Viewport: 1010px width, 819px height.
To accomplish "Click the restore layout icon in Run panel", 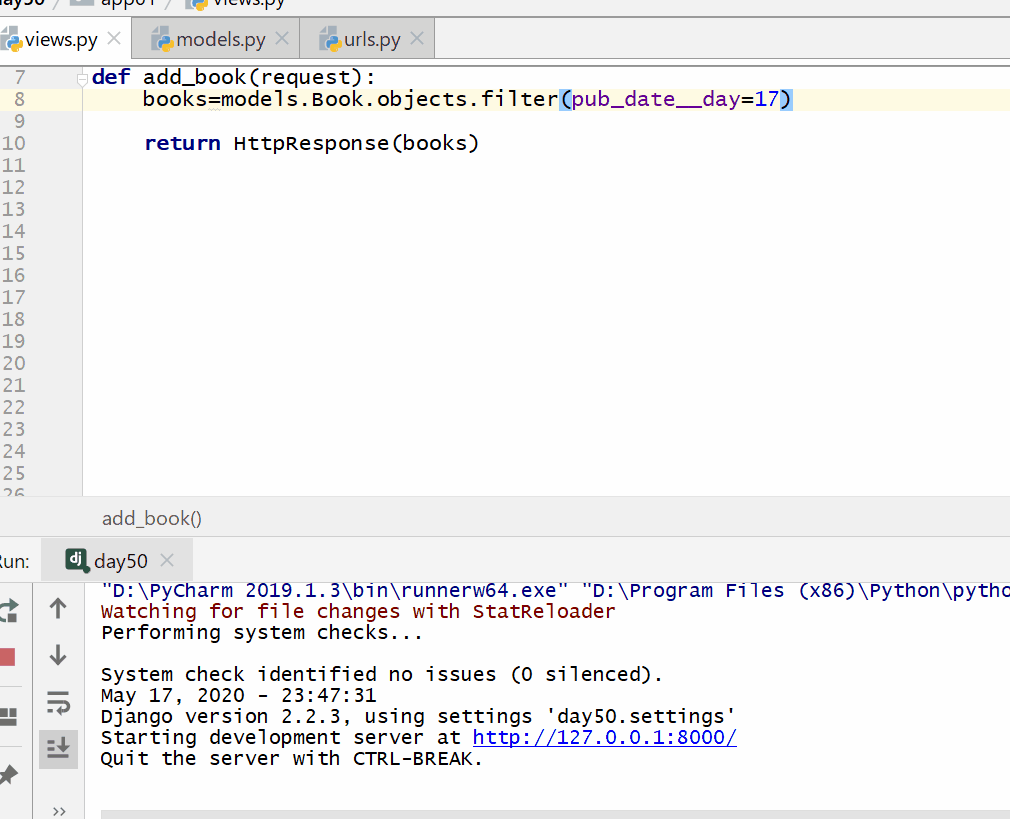I will 8,716.
